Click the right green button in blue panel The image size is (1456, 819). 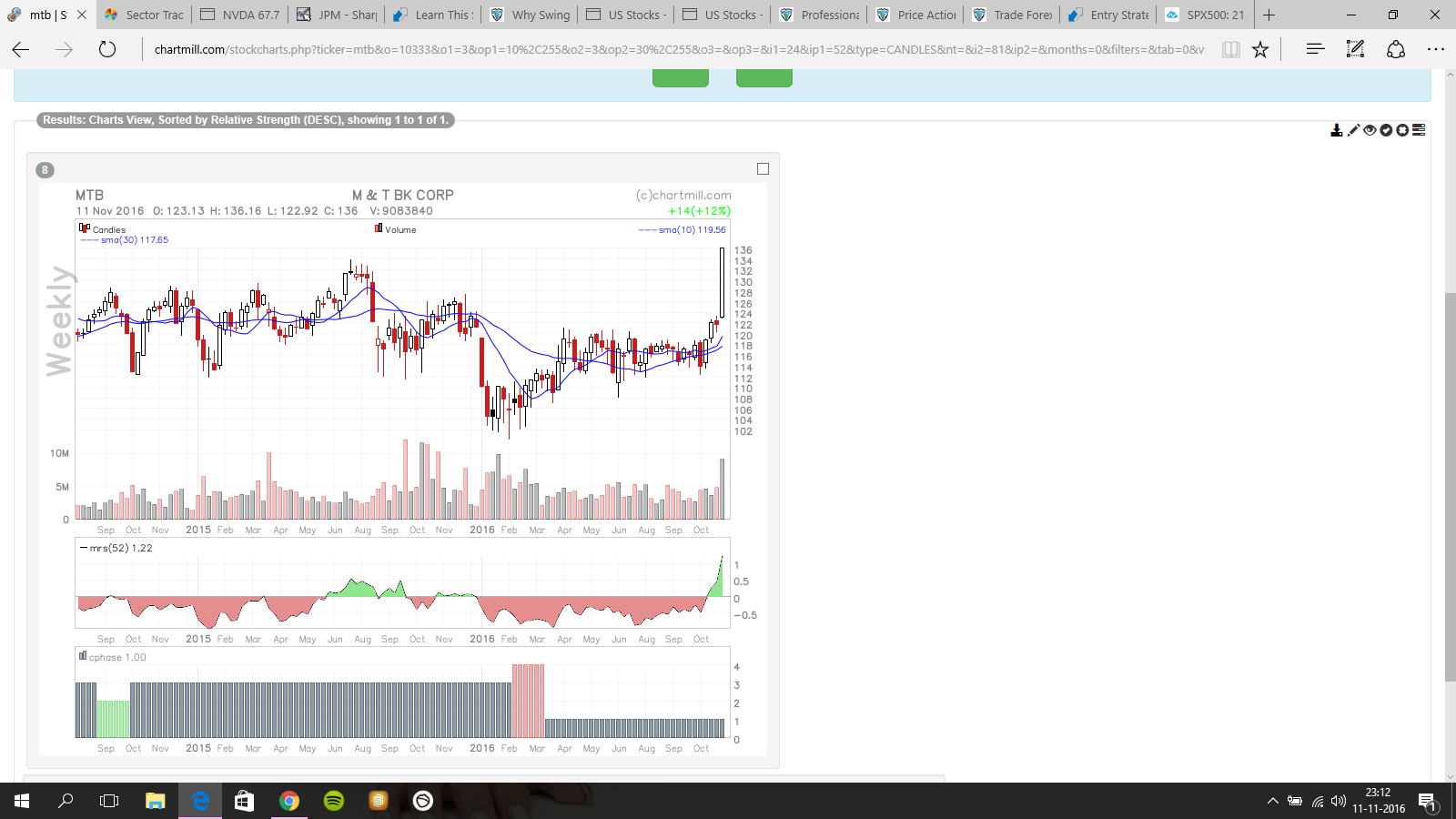(764, 78)
